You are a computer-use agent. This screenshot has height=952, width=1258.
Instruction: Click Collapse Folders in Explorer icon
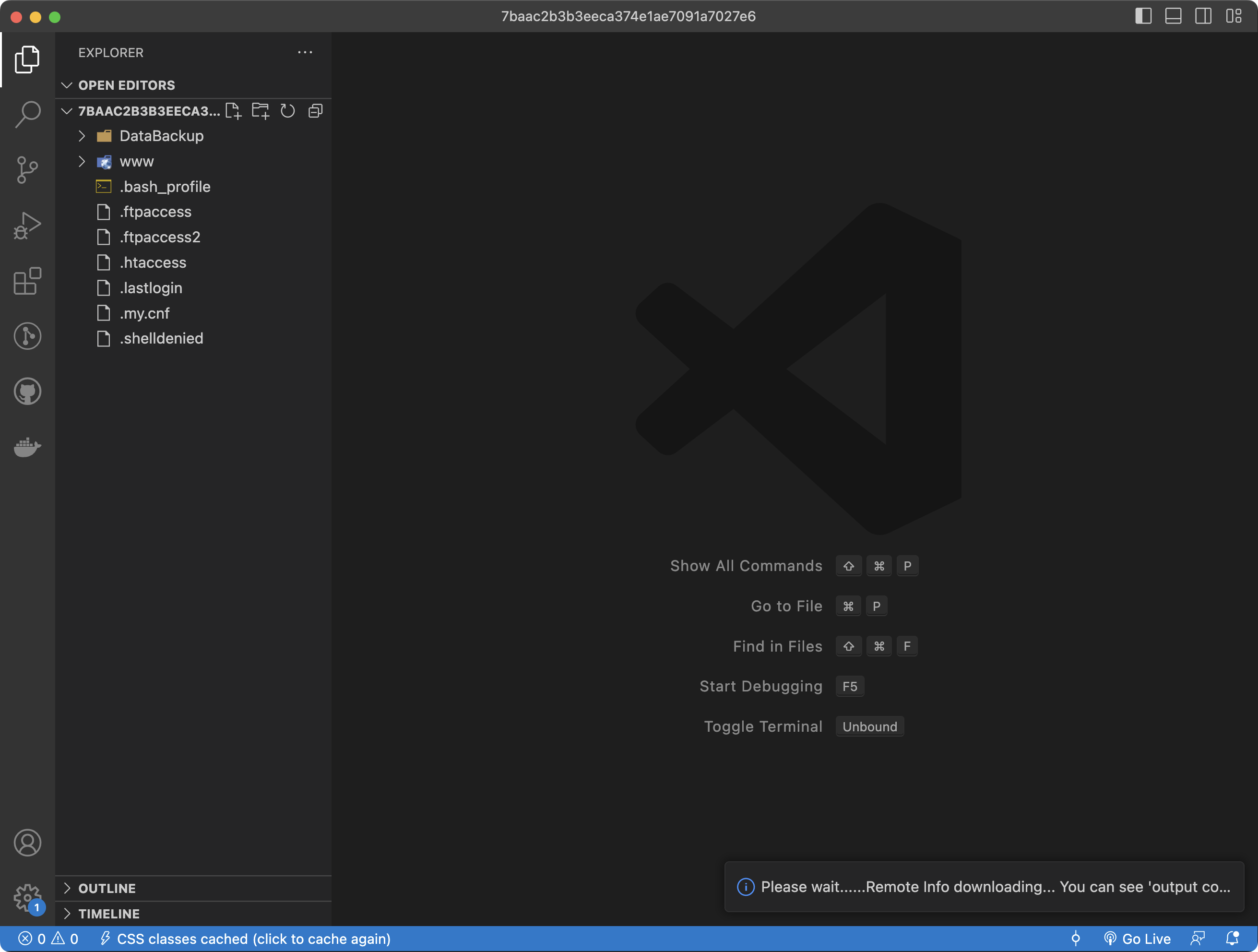coord(316,111)
